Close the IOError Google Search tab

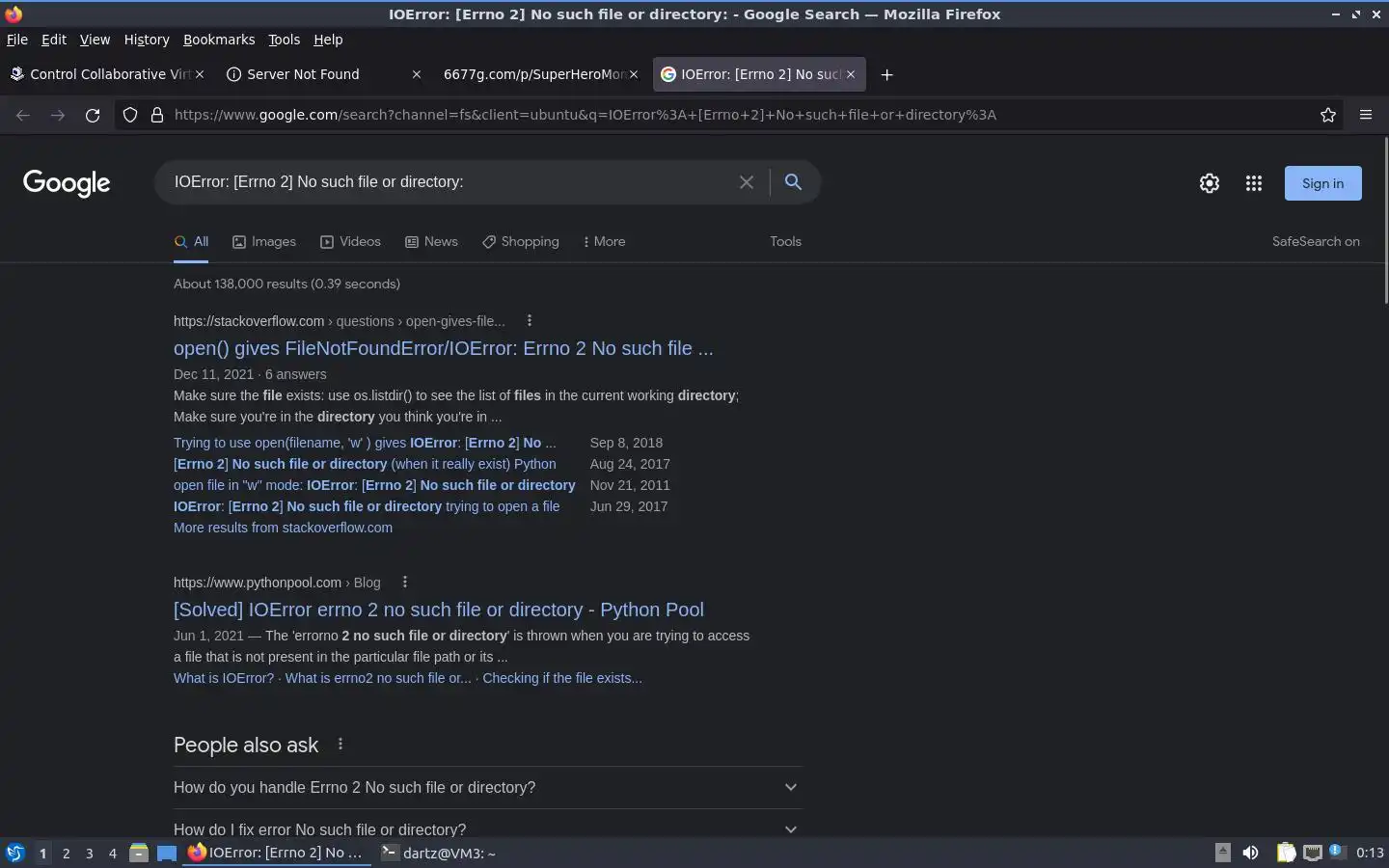(x=851, y=74)
